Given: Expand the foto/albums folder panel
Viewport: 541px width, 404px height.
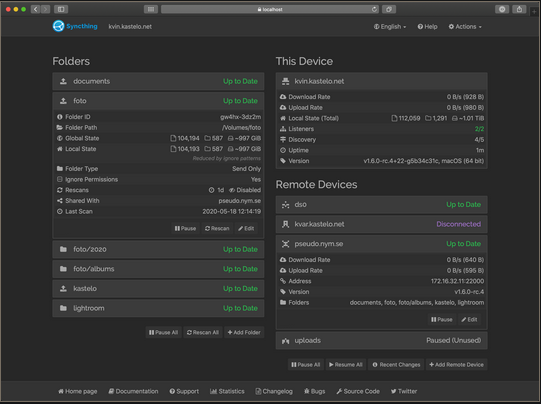Looking at the screenshot, I should coord(158,269).
